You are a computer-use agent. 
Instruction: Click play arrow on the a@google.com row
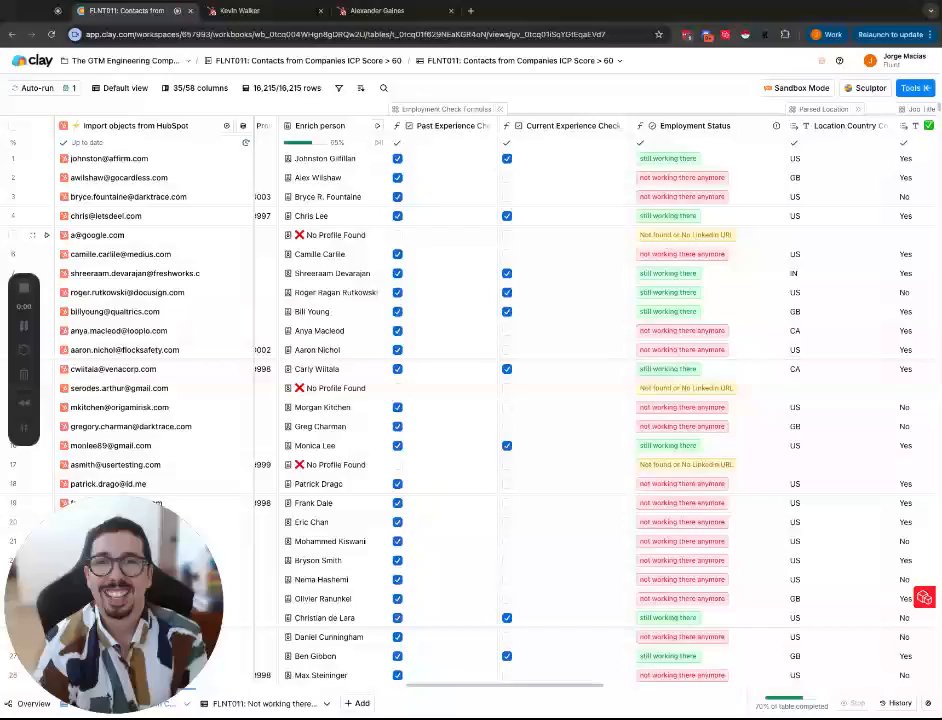point(47,235)
